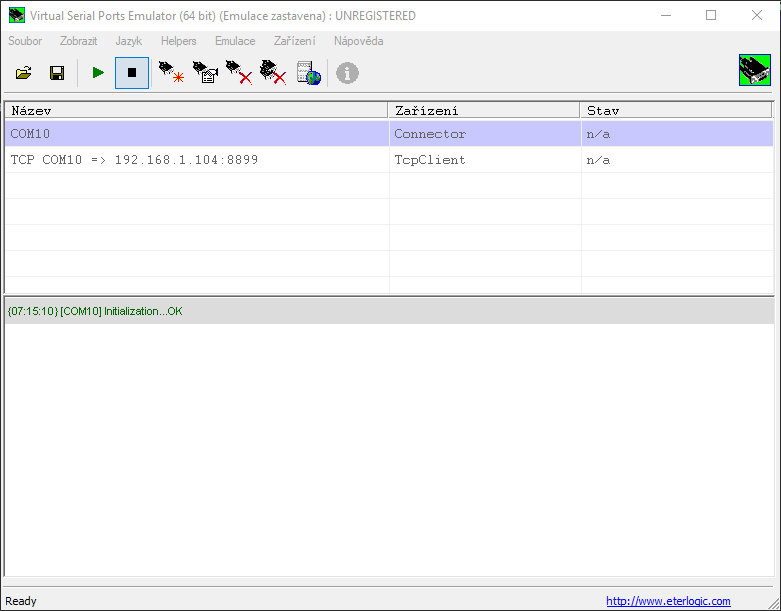Start emulation with the green play button
Viewport: 781px width, 611px height.
[x=98, y=73]
